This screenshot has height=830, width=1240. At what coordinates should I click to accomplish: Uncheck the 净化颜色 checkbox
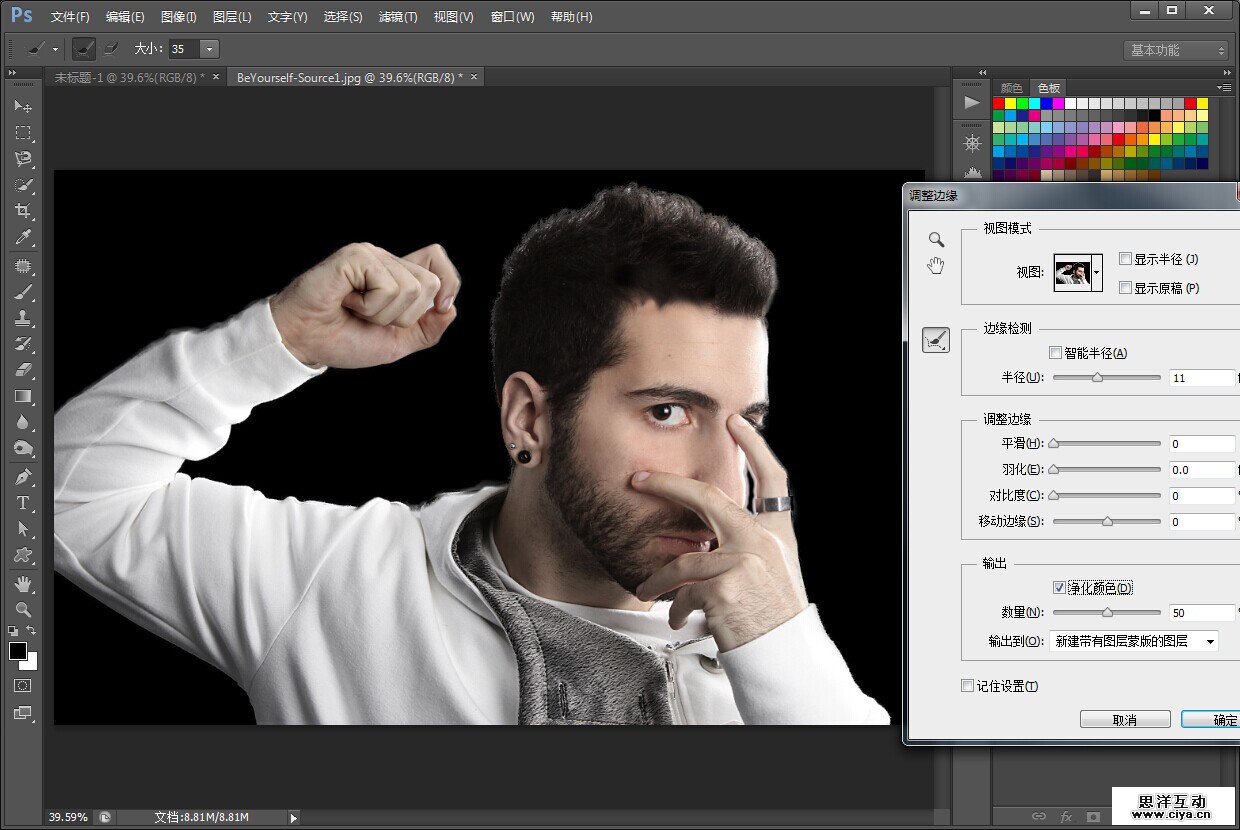[x=1059, y=588]
